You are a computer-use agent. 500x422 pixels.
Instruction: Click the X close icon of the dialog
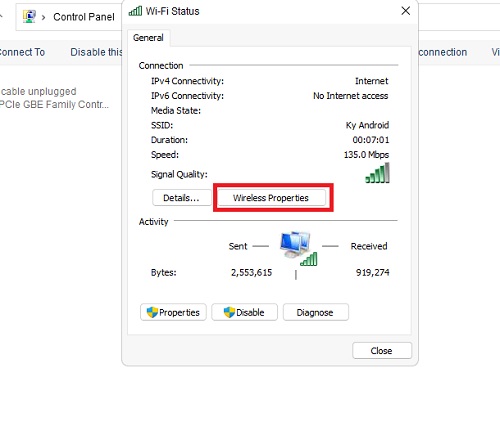(x=406, y=11)
